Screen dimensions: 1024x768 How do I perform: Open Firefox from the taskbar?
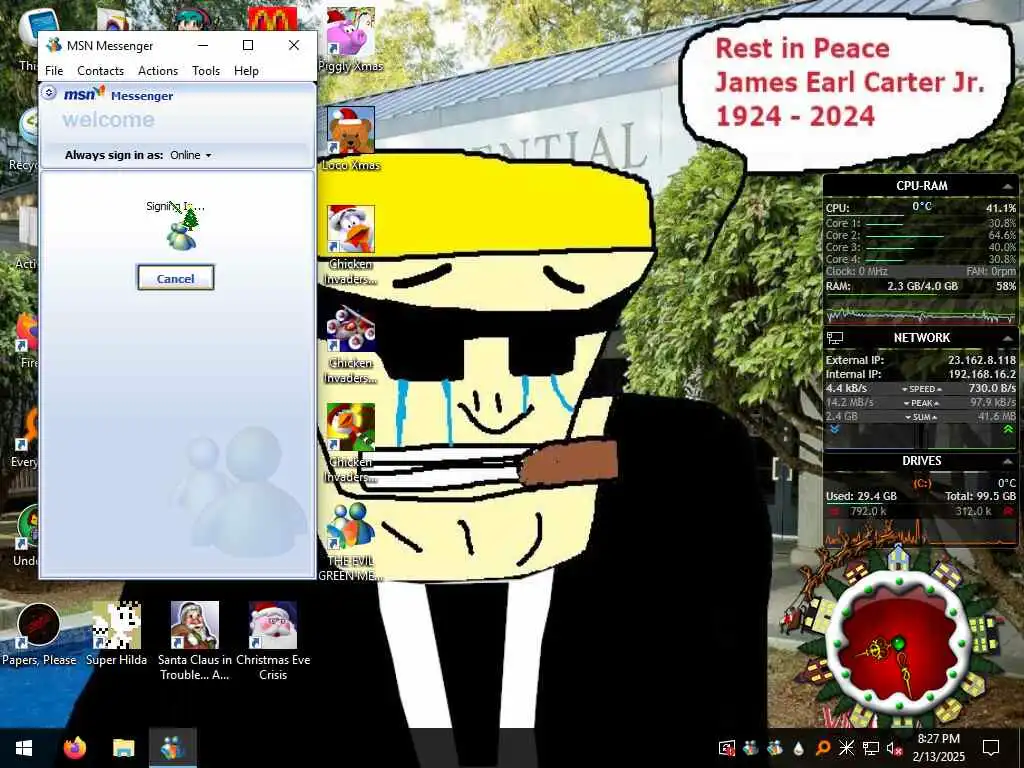click(74, 748)
